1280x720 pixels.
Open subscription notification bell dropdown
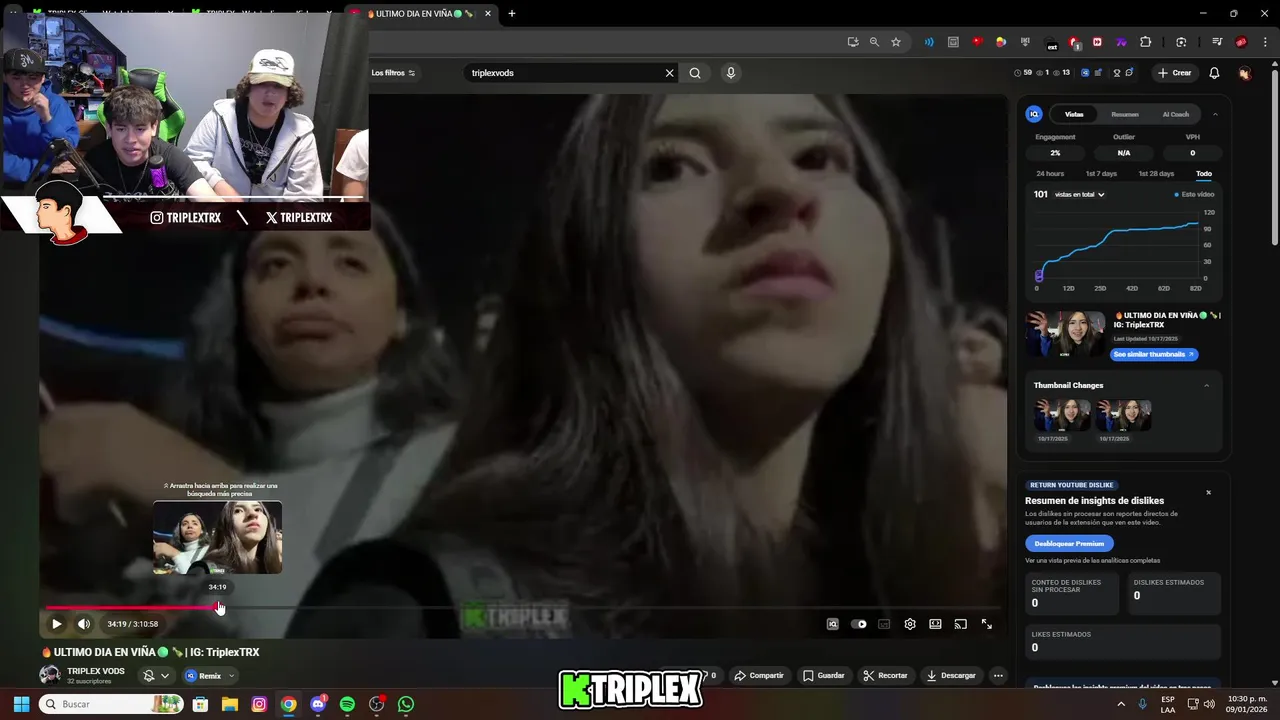pos(156,676)
